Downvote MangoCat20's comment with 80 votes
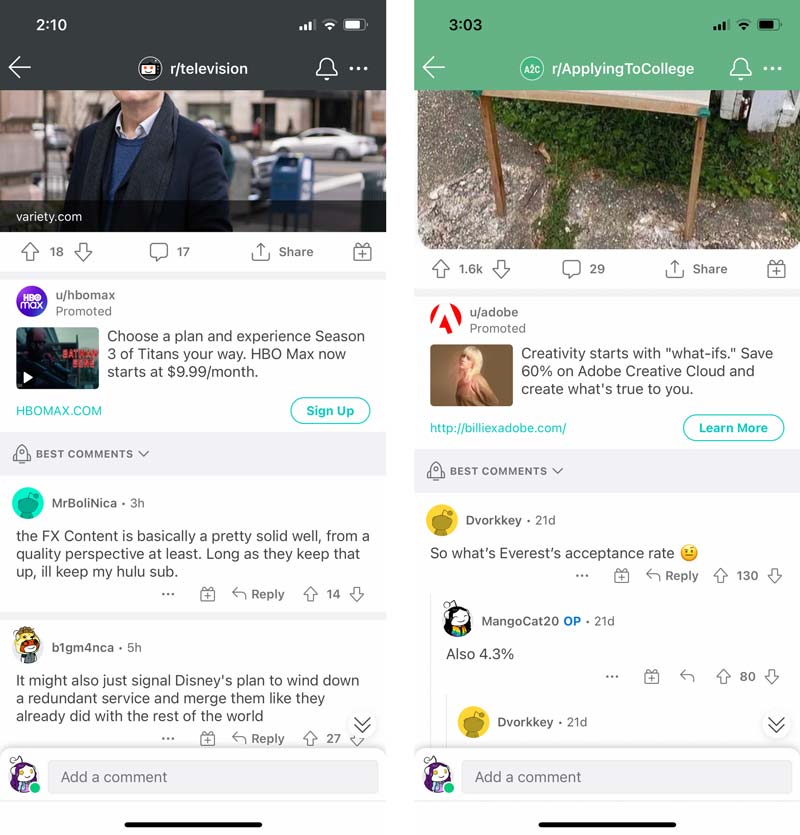The height and width of the screenshot is (835, 800). (772, 677)
